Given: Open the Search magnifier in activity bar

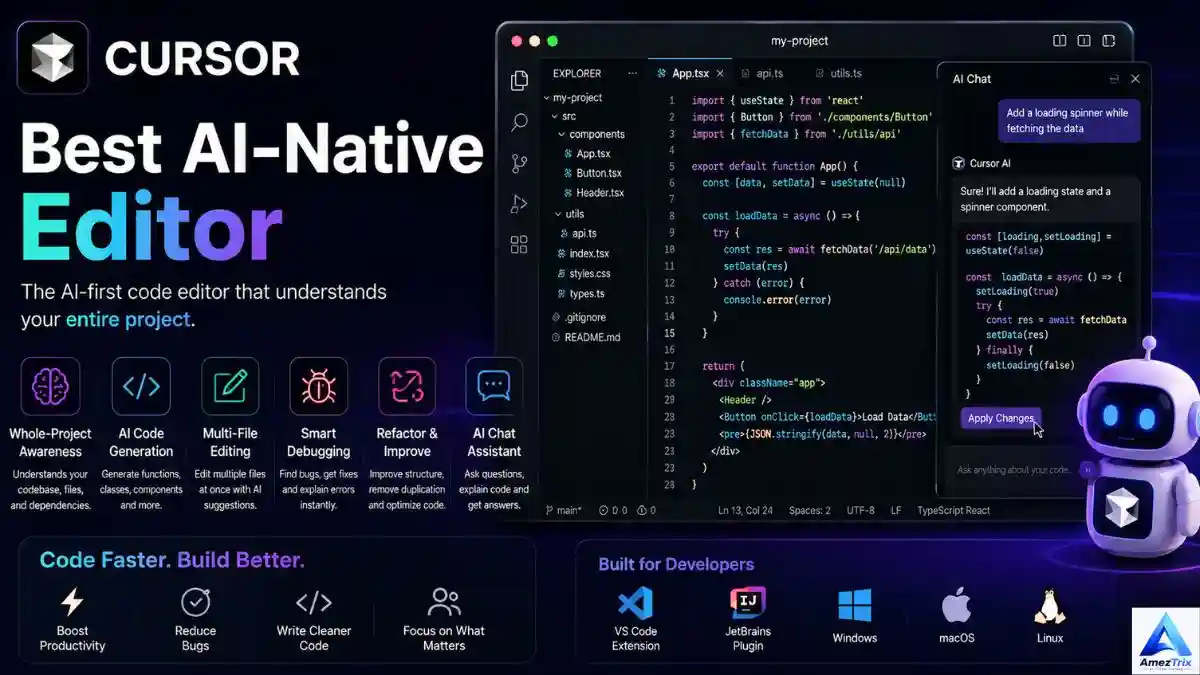Looking at the screenshot, I should coord(519,122).
